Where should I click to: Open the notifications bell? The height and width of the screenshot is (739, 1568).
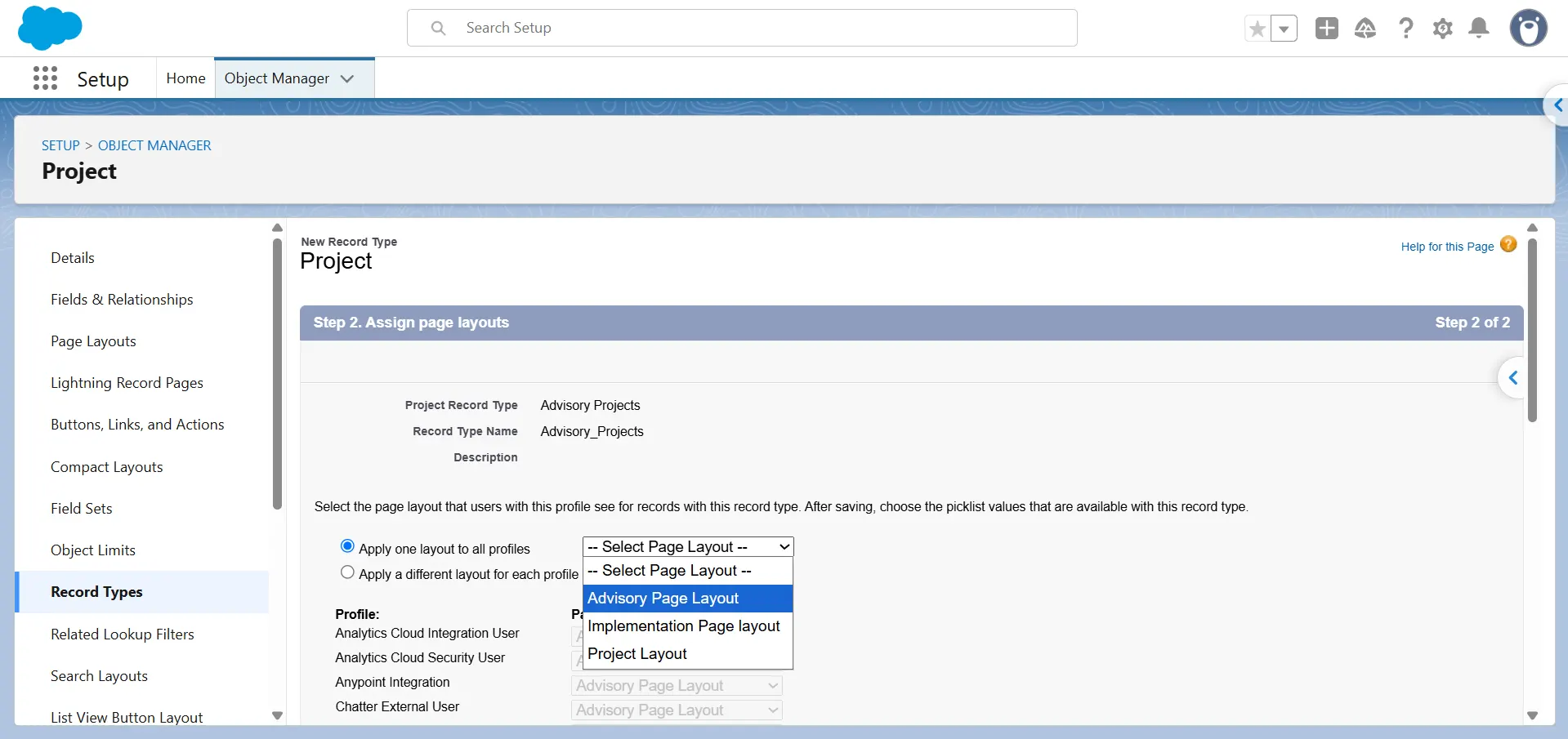tap(1479, 29)
